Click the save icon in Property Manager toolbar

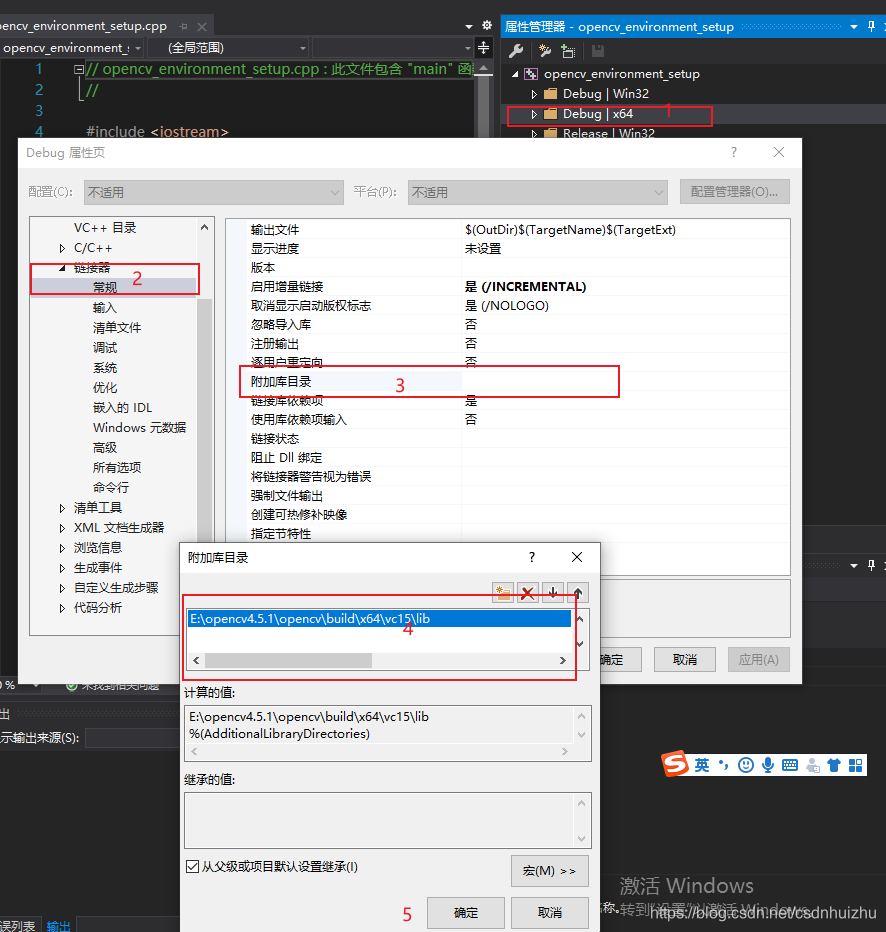[598, 51]
